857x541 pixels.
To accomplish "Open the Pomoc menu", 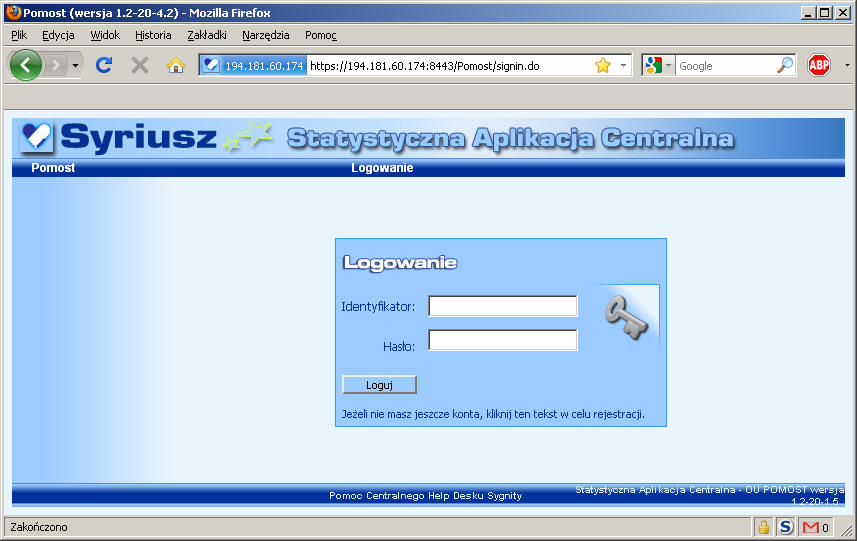I will [321, 35].
